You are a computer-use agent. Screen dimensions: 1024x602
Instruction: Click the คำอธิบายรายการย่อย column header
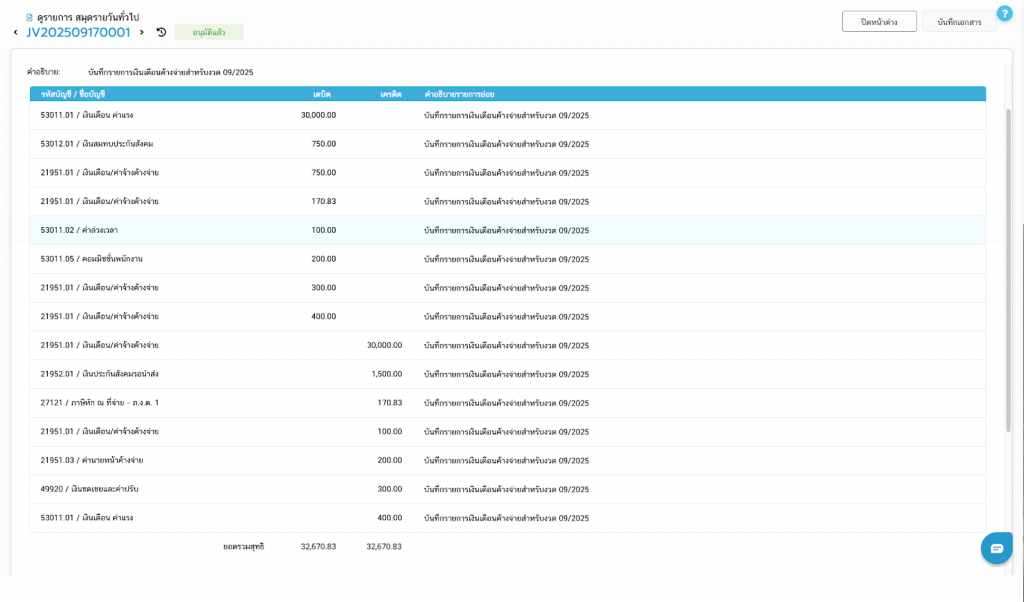pos(459,94)
